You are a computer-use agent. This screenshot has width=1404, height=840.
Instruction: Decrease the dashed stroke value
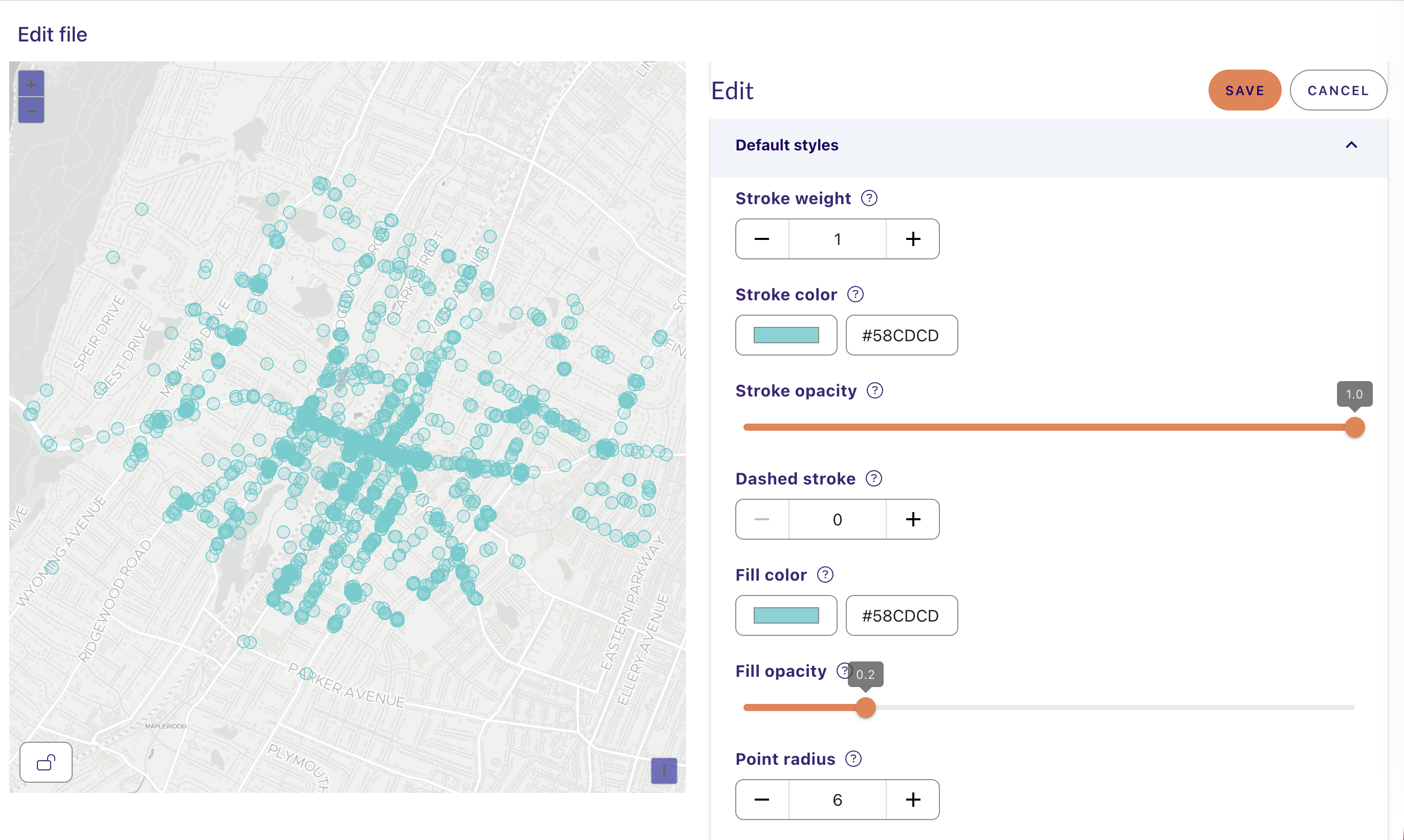[762, 519]
